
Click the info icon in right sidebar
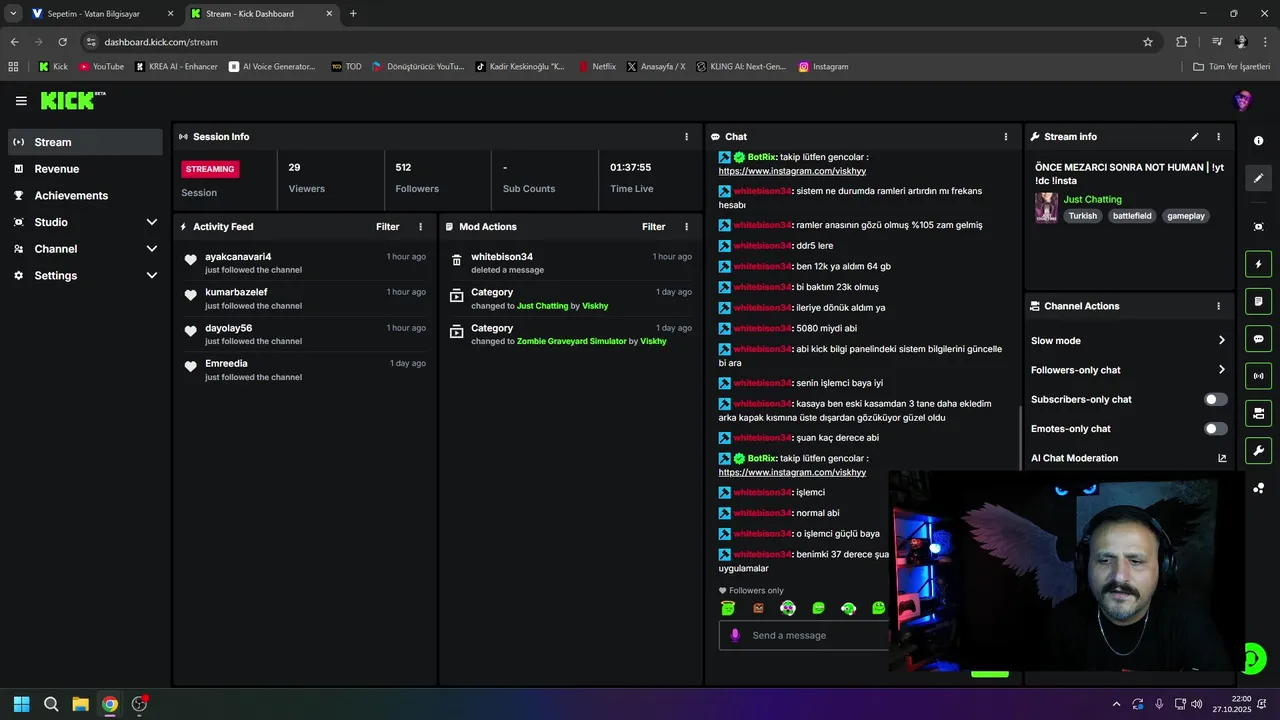(1258, 141)
